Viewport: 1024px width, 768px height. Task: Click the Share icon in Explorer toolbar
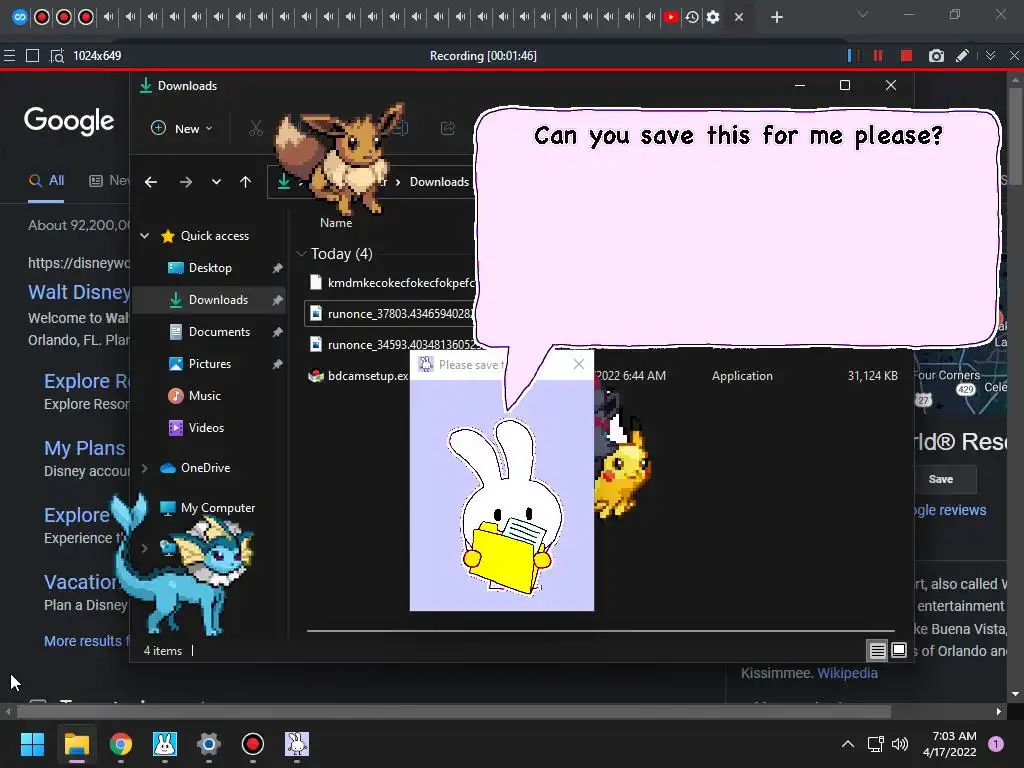coord(448,129)
